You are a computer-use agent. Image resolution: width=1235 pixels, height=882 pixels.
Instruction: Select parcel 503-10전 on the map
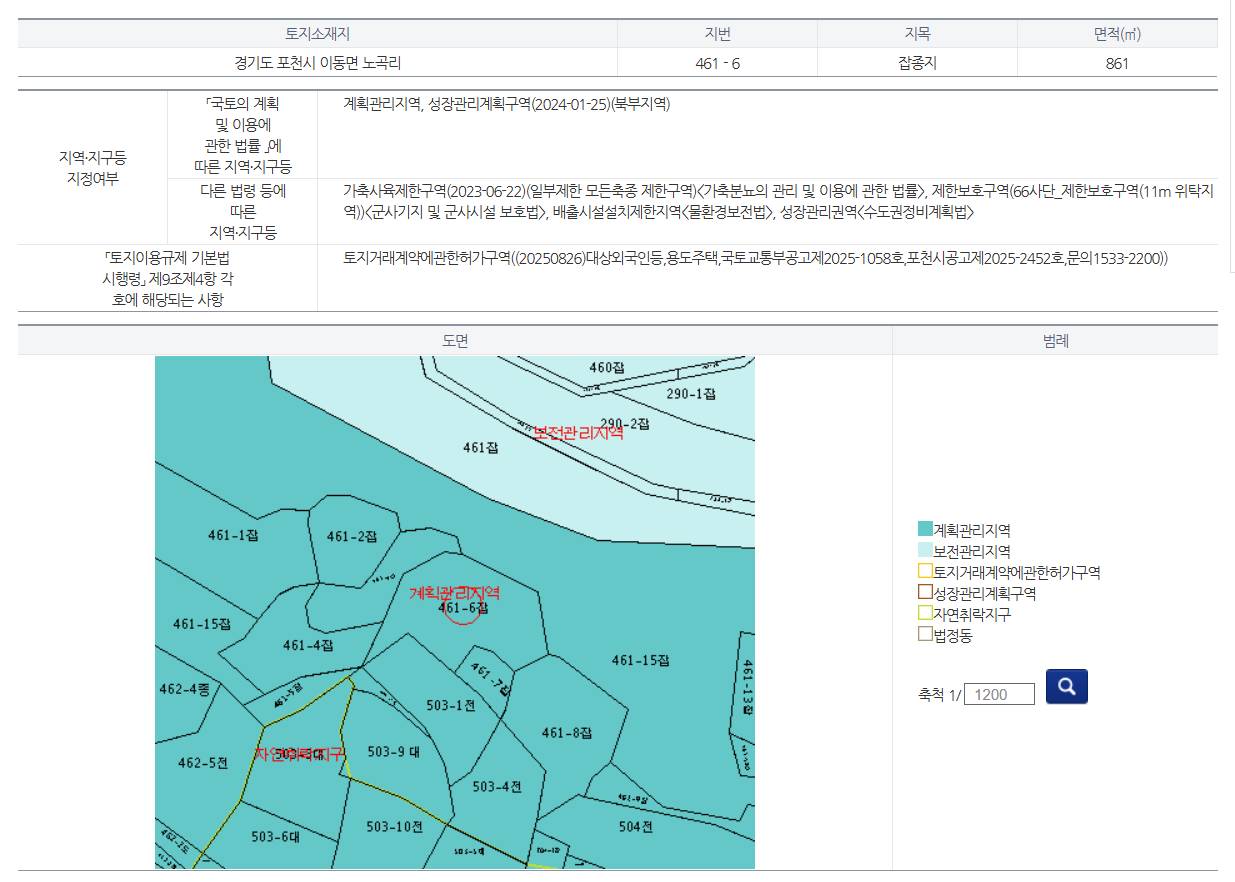click(x=394, y=826)
